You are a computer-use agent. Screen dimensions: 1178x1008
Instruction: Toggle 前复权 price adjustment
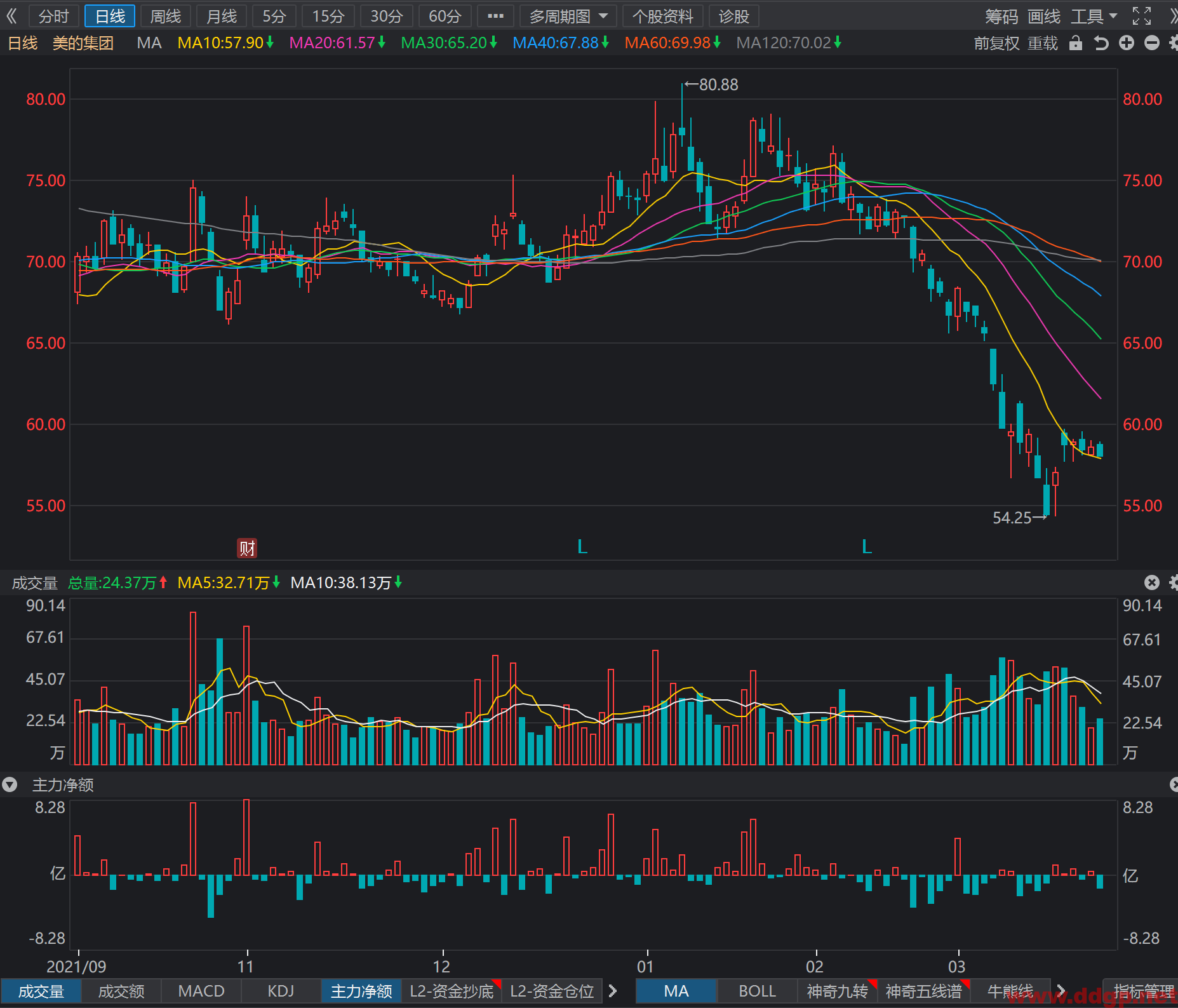(996, 43)
